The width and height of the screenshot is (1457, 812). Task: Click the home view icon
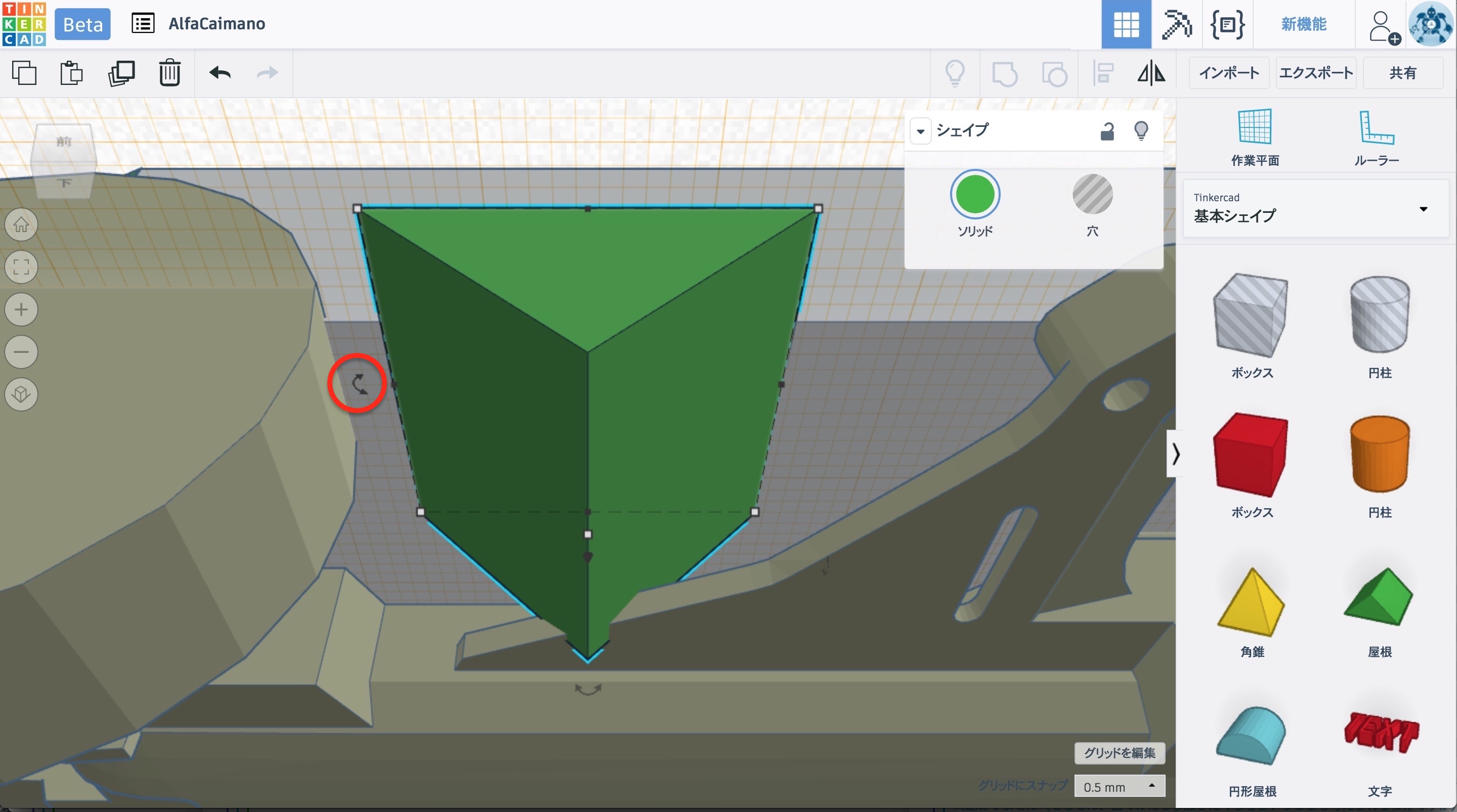pyautogui.click(x=21, y=224)
